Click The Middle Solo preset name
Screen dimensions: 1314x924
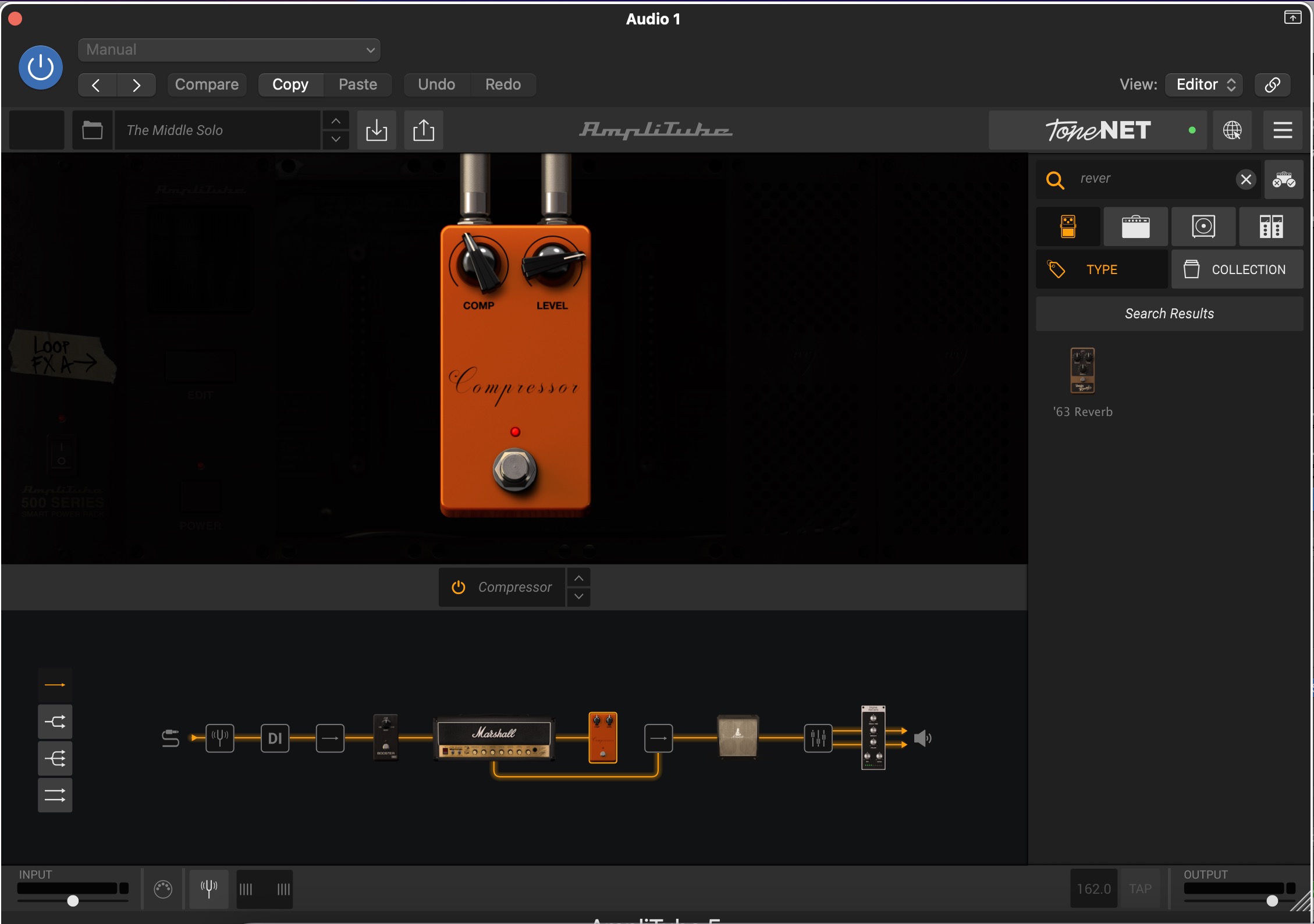pos(218,130)
